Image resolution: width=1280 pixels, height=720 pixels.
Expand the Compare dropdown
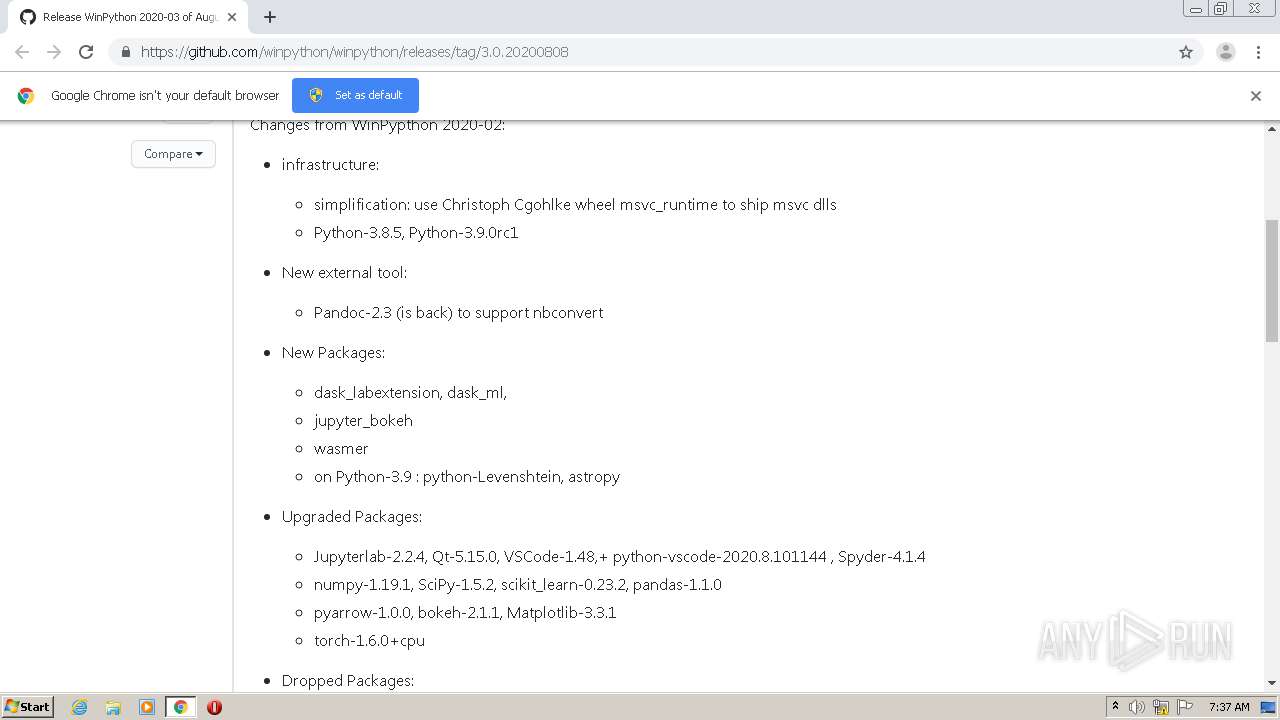click(x=173, y=153)
